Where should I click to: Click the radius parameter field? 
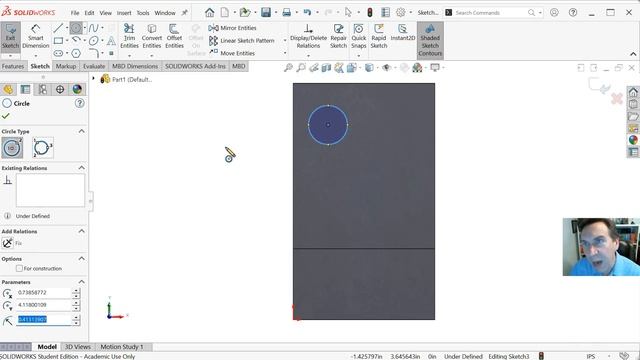44,319
